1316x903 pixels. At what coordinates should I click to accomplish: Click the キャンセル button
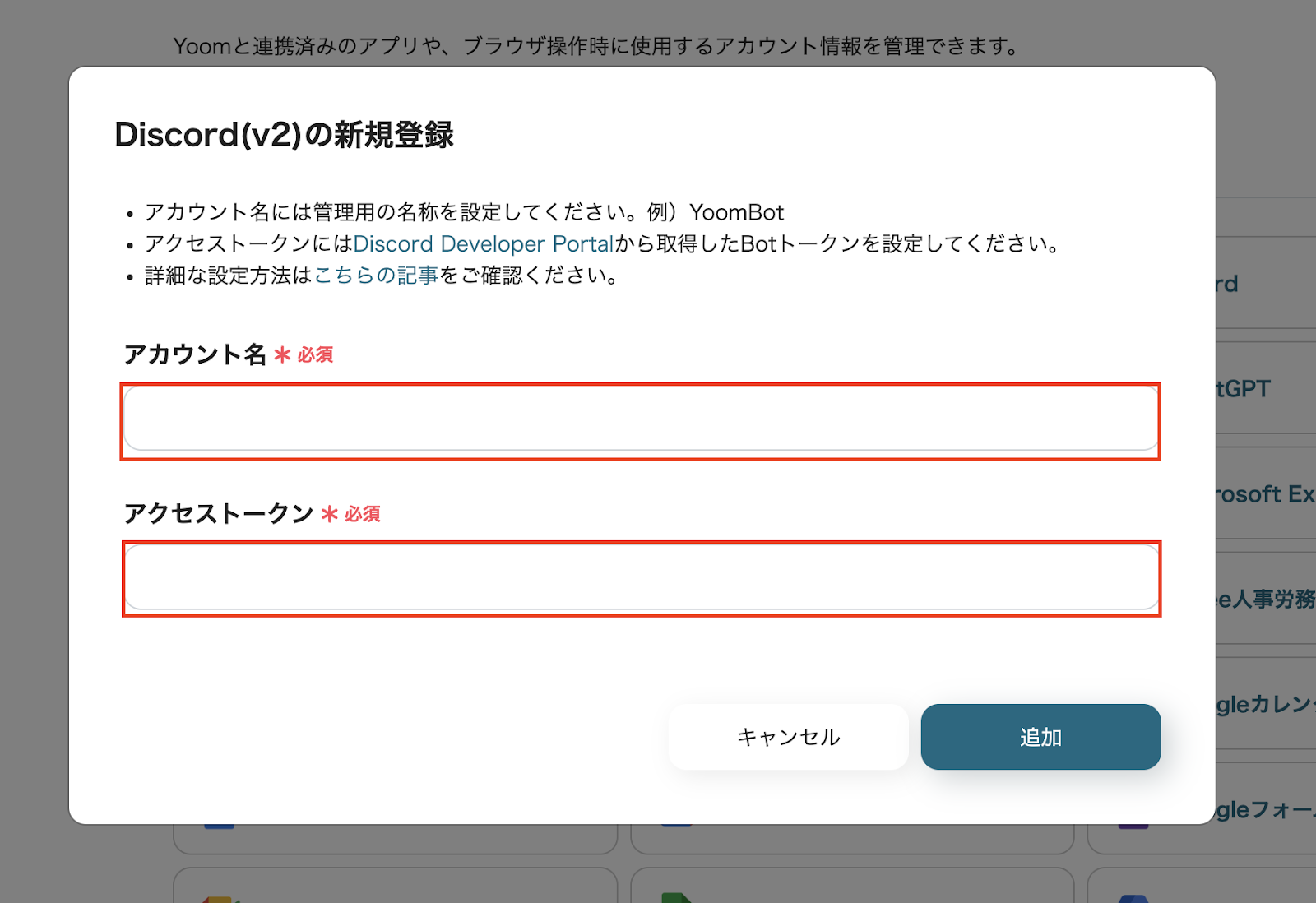click(788, 737)
